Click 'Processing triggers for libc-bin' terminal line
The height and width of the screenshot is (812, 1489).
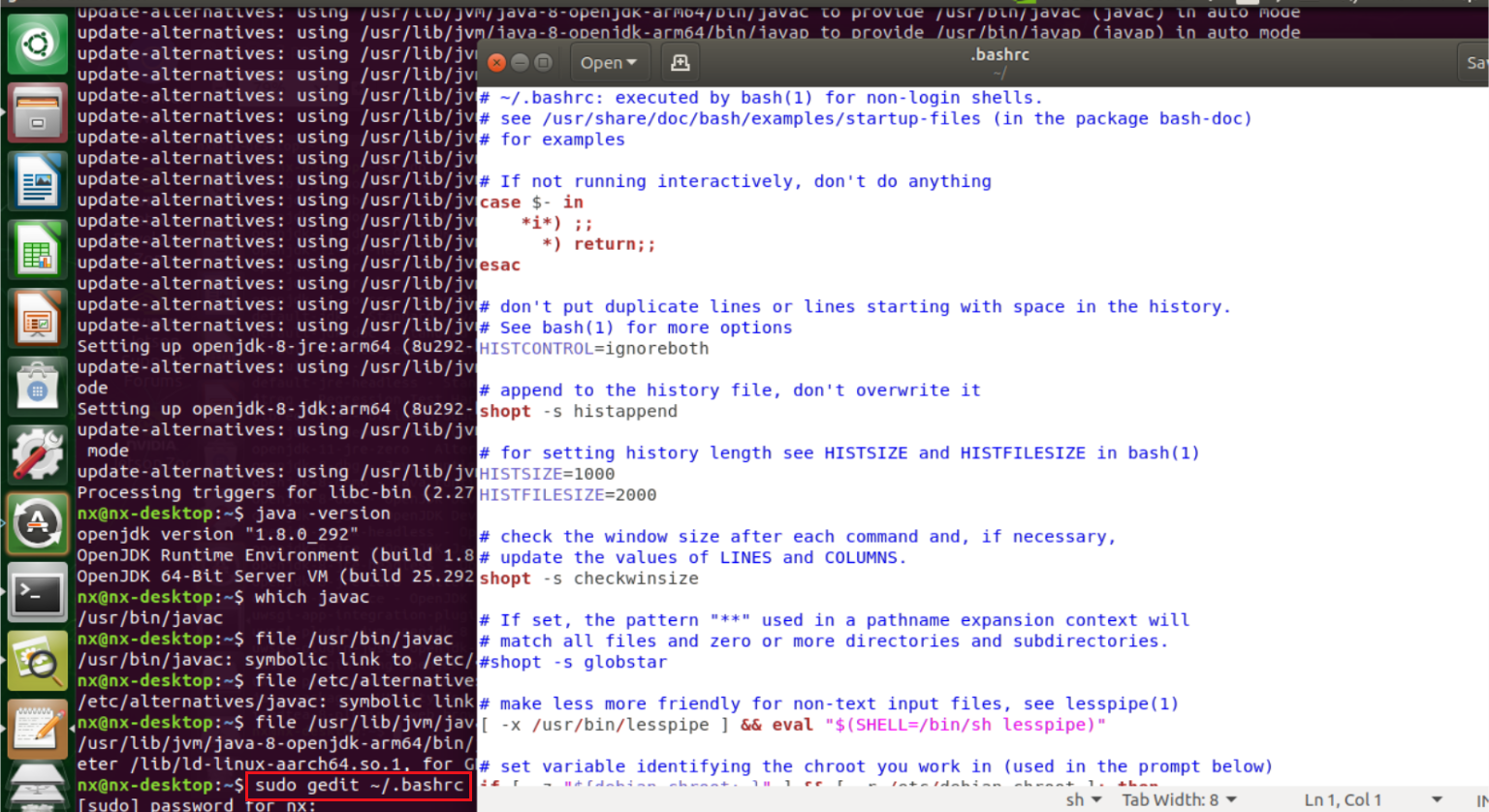coord(275,492)
